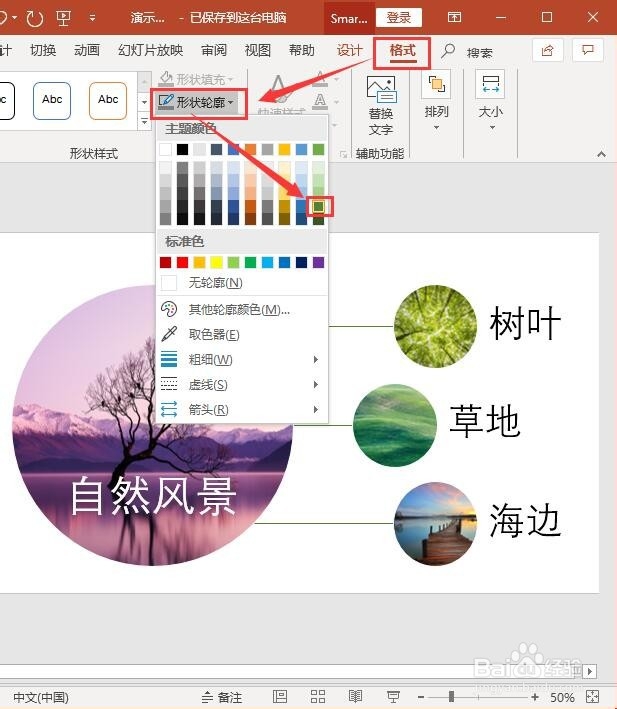Pick the white theme color swatch
The height and width of the screenshot is (709, 617).
tap(165, 149)
